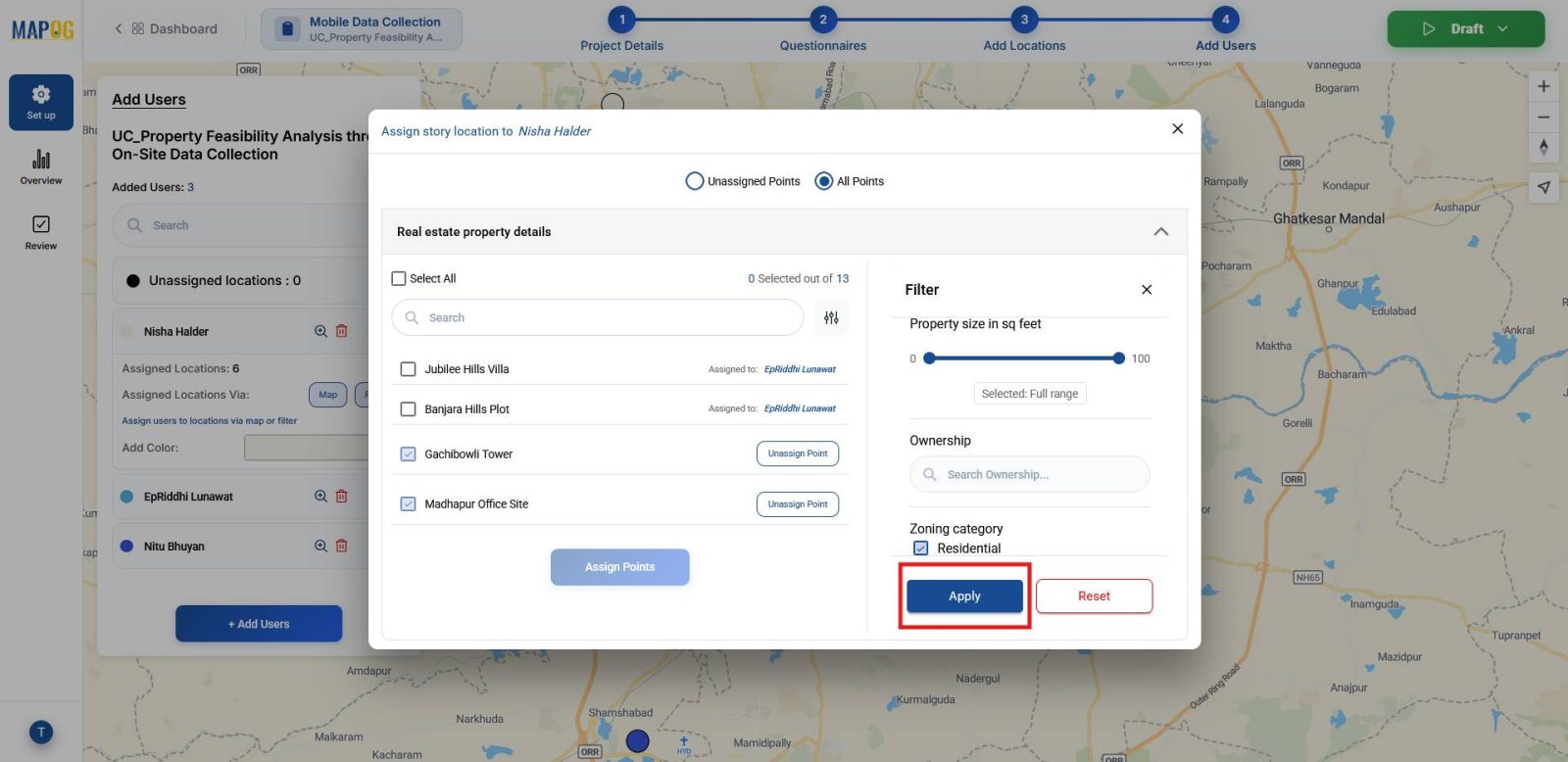Select All Points radio option
This screenshot has height=762, width=1568.
[x=824, y=181]
